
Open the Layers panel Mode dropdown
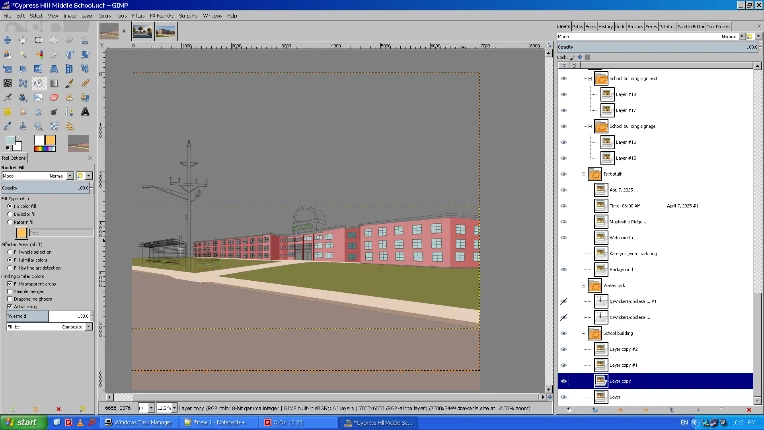(651, 37)
